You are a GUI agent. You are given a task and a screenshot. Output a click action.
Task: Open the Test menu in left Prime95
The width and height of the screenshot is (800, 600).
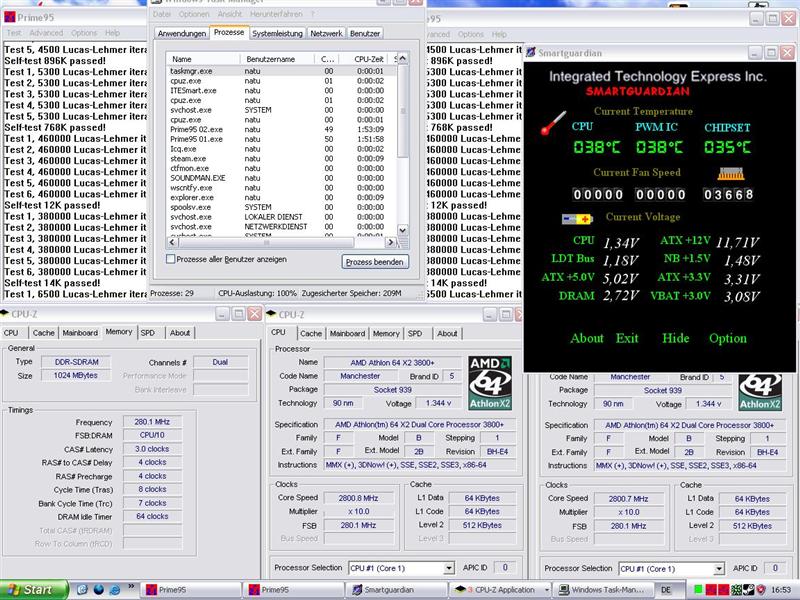[14, 33]
